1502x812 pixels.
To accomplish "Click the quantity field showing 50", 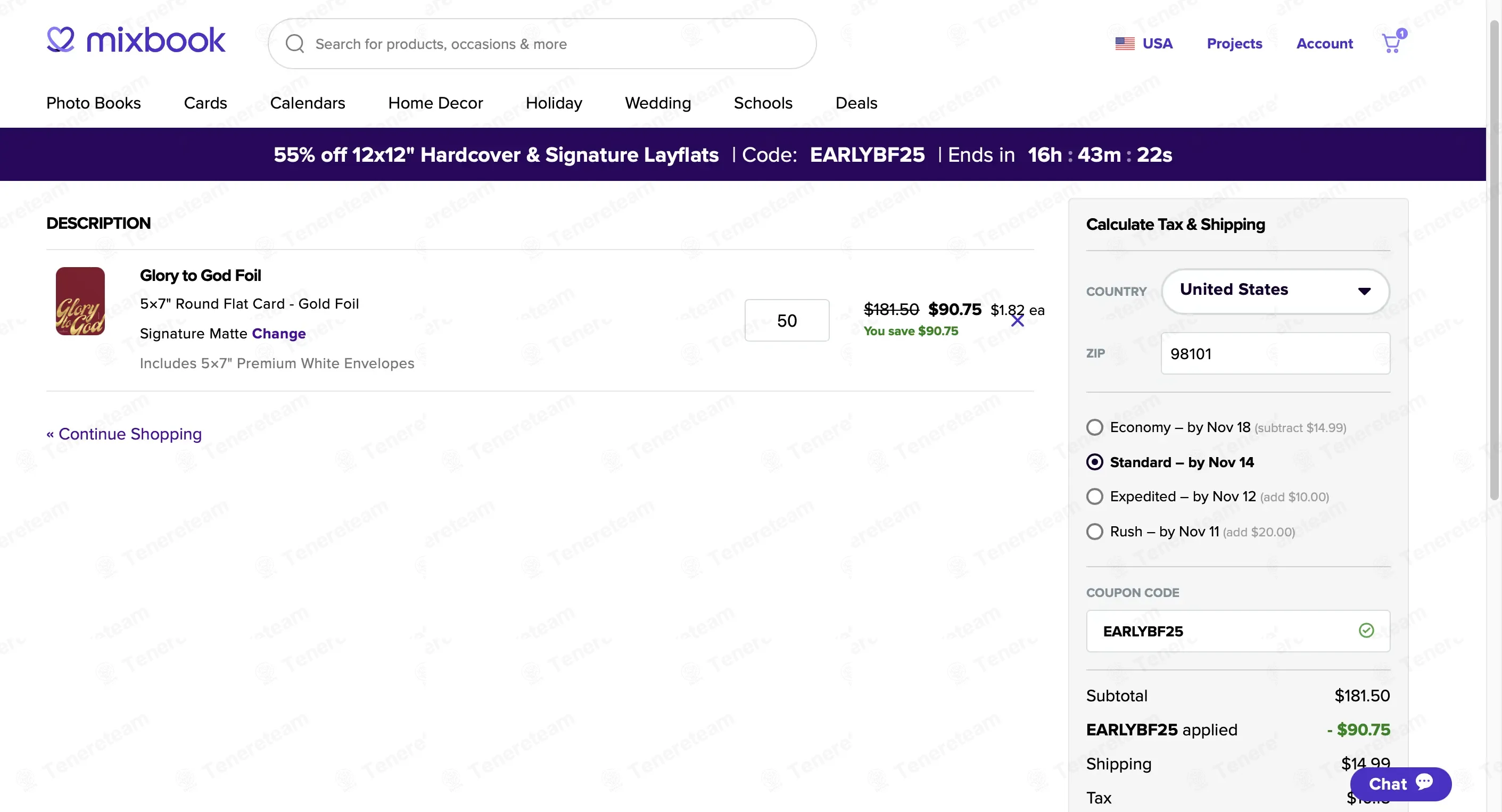I will pos(787,320).
